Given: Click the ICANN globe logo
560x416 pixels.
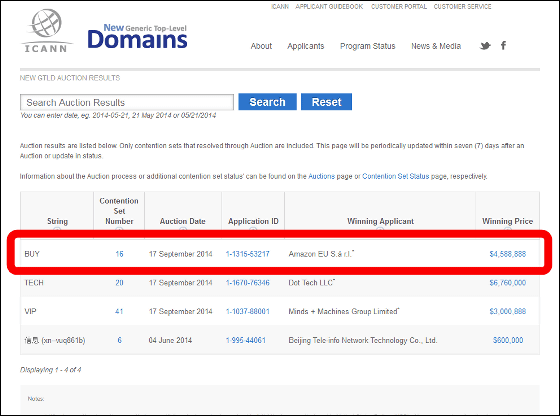Looking at the screenshot, I should [46, 31].
